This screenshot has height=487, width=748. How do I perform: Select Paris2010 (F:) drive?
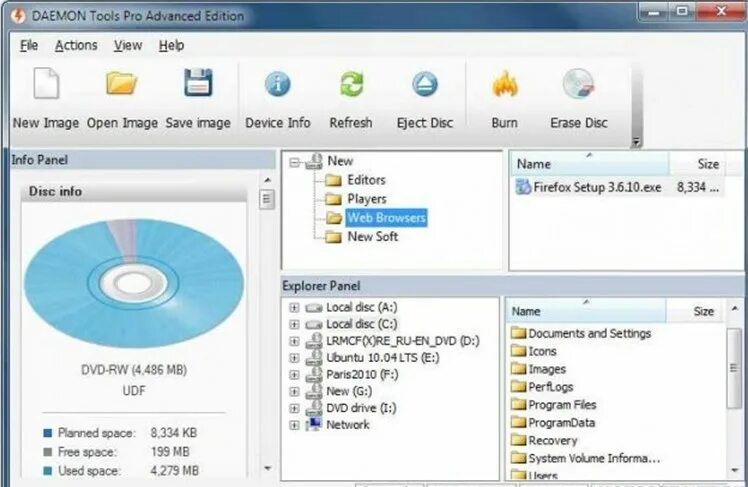[362, 374]
